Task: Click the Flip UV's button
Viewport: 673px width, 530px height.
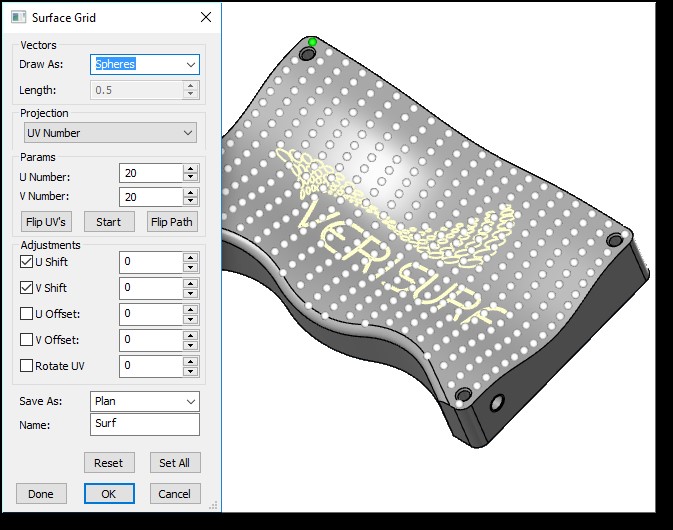Action: pyautogui.click(x=46, y=222)
